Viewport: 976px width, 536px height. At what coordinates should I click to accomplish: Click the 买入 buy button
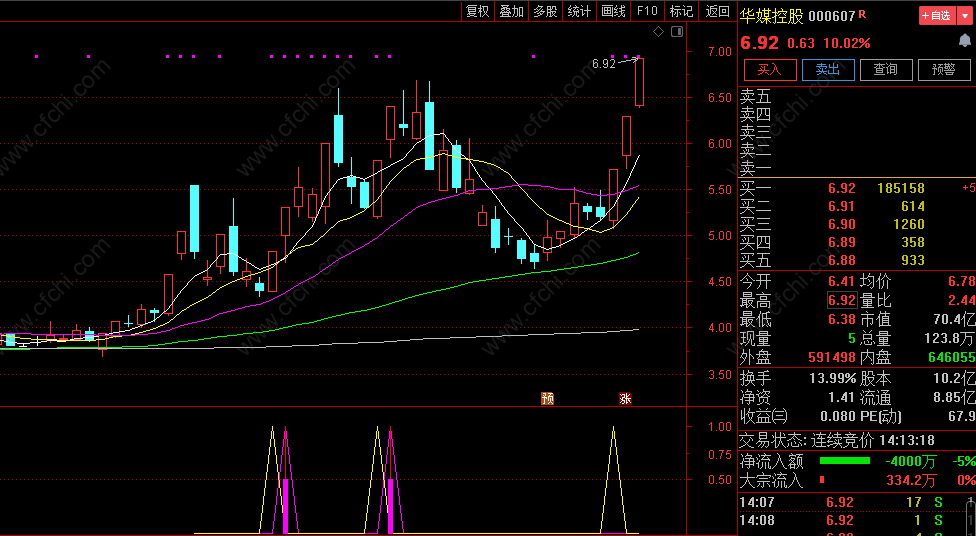click(770, 70)
